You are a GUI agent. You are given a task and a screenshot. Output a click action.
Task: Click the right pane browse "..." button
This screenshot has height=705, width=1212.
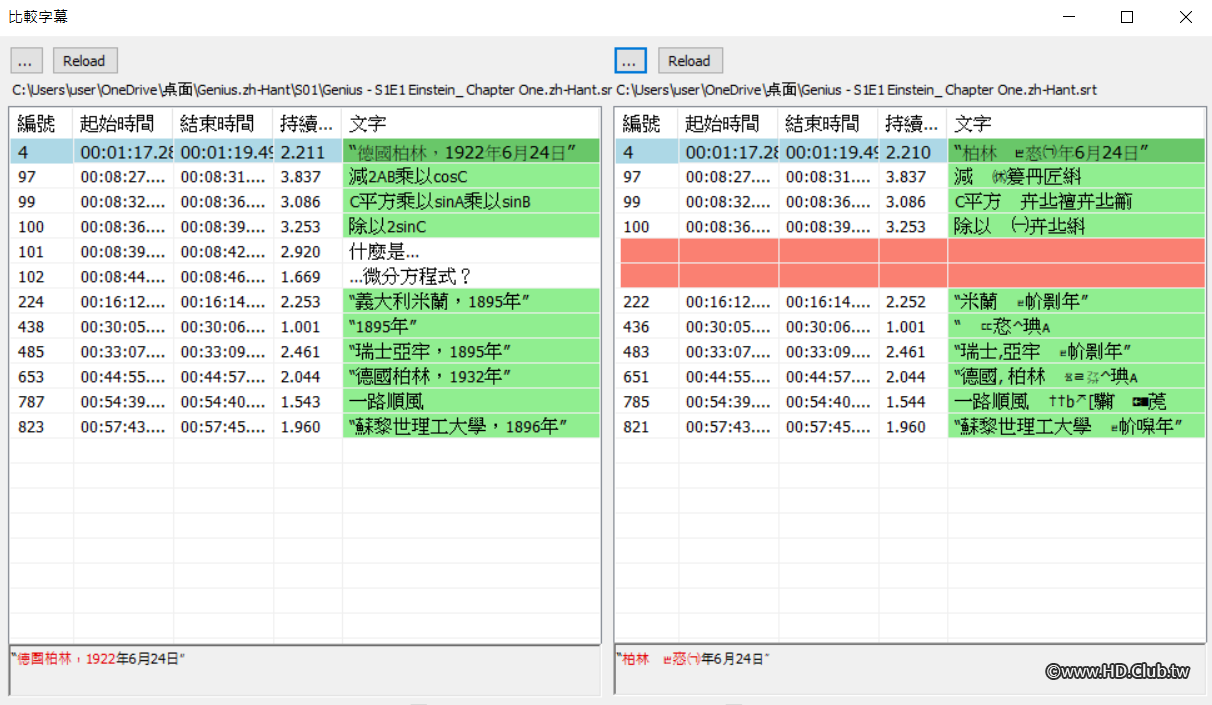tap(630, 61)
